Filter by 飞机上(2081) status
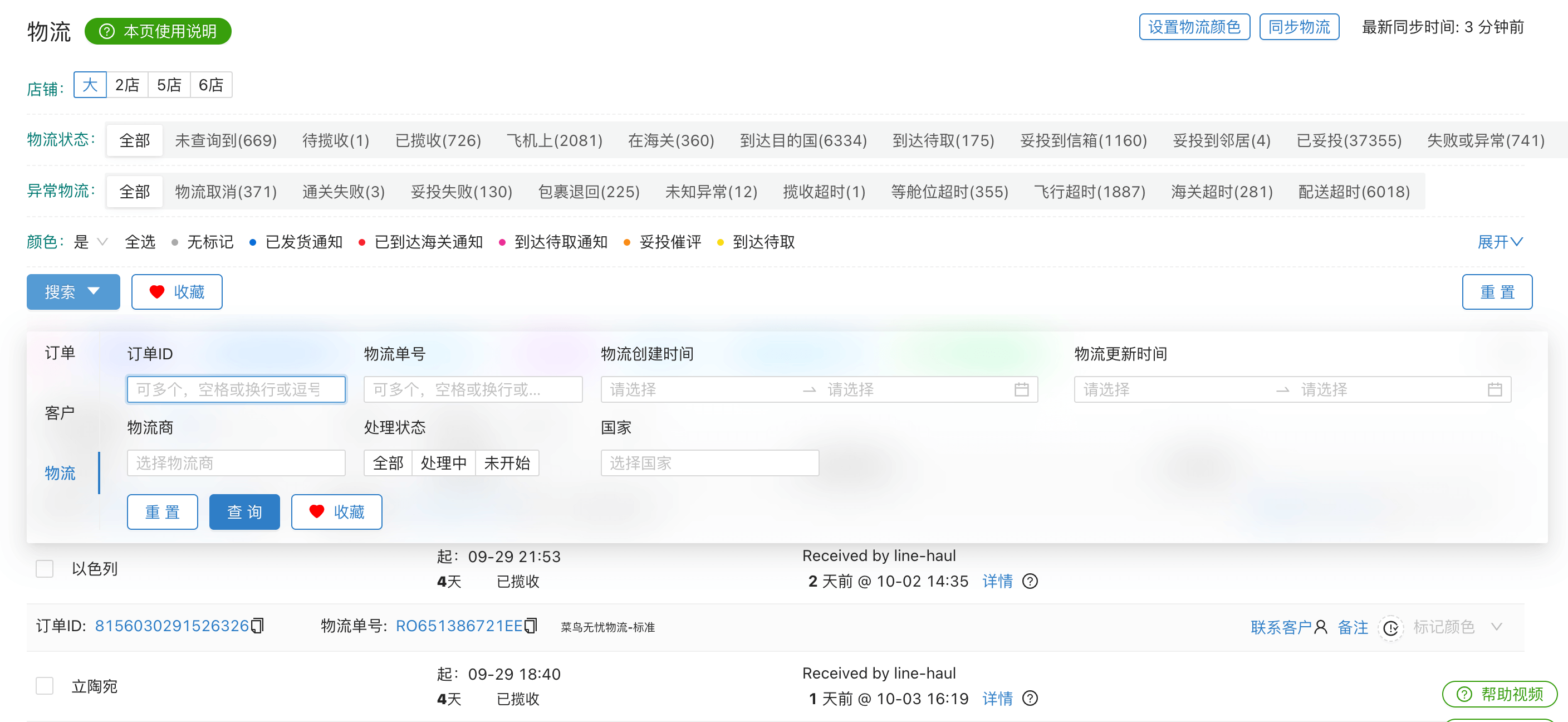The width and height of the screenshot is (1568, 722). pos(554,140)
